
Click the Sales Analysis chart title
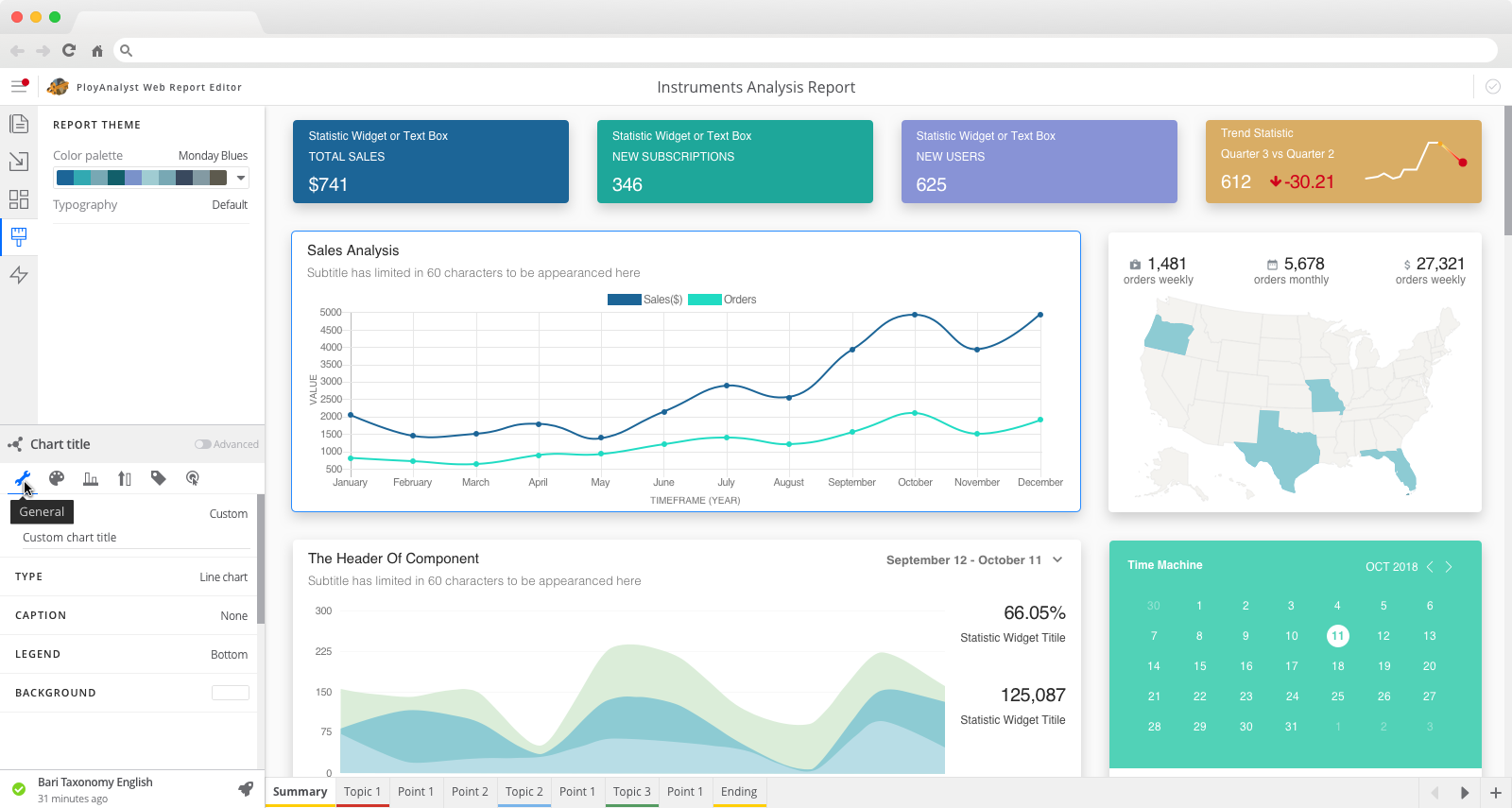pyautogui.click(x=353, y=250)
